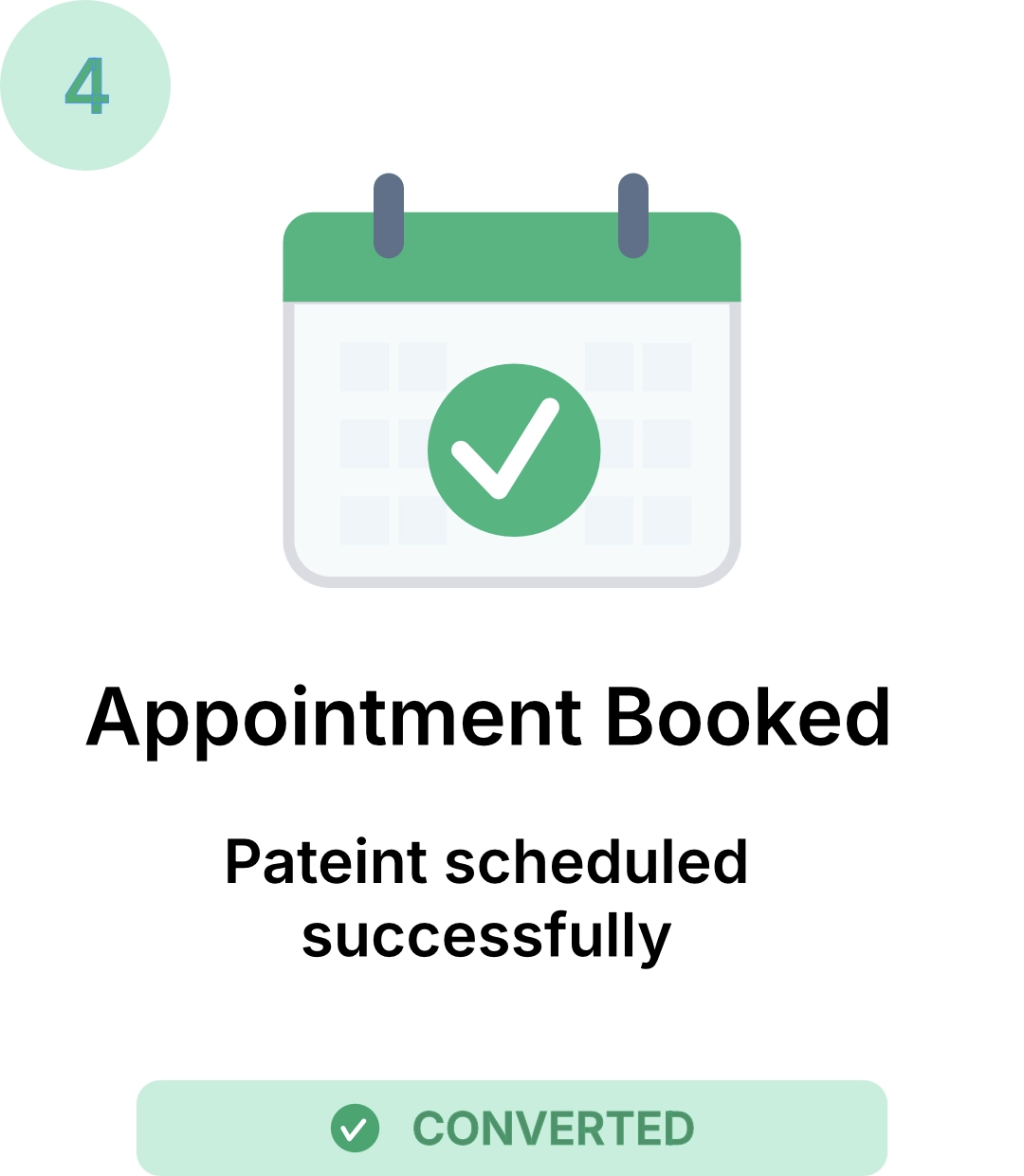Click the first day cell in the calendar's middle row
The height and width of the screenshot is (1176, 1024).
click(364, 444)
